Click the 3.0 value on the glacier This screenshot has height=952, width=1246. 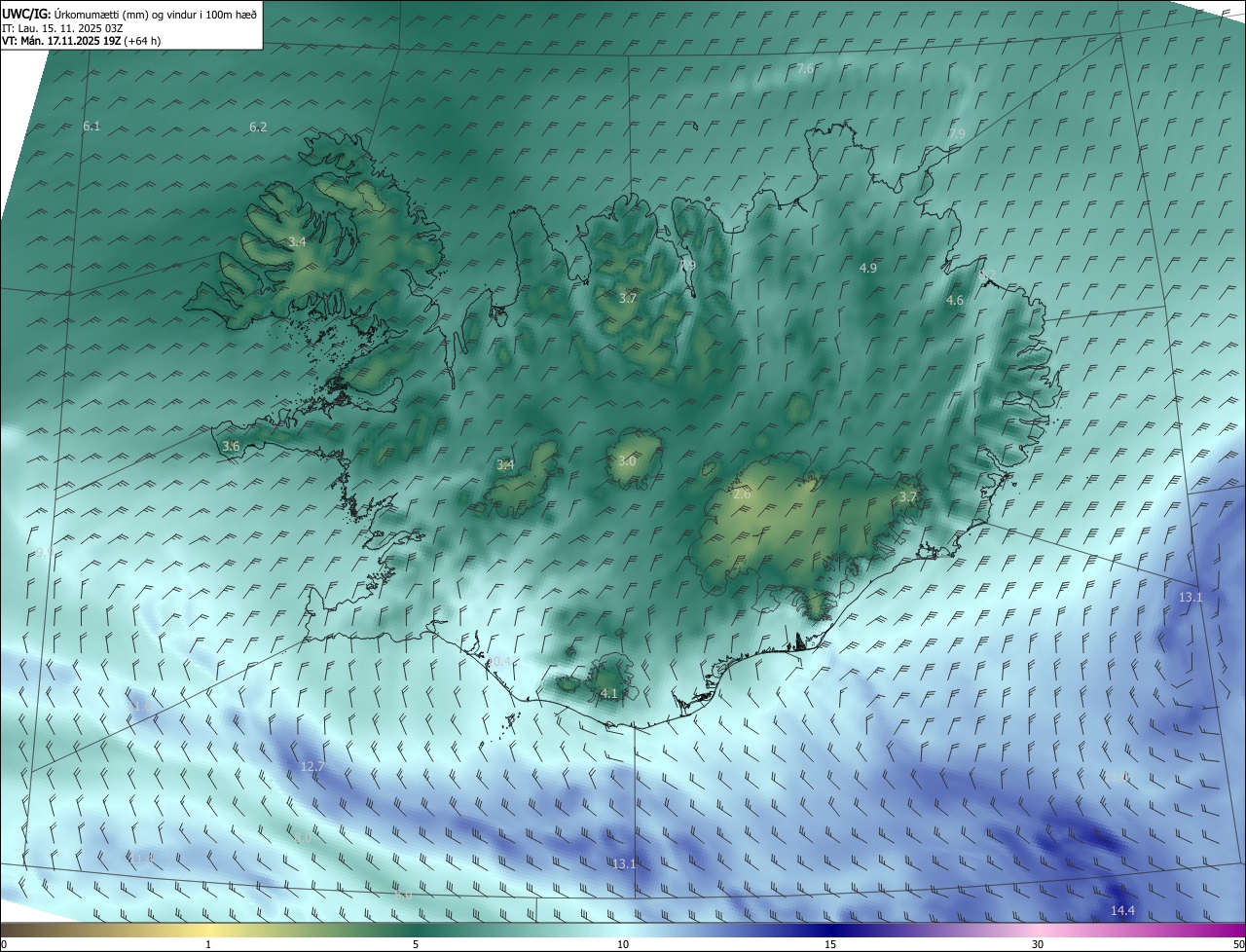[x=627, y=461]
